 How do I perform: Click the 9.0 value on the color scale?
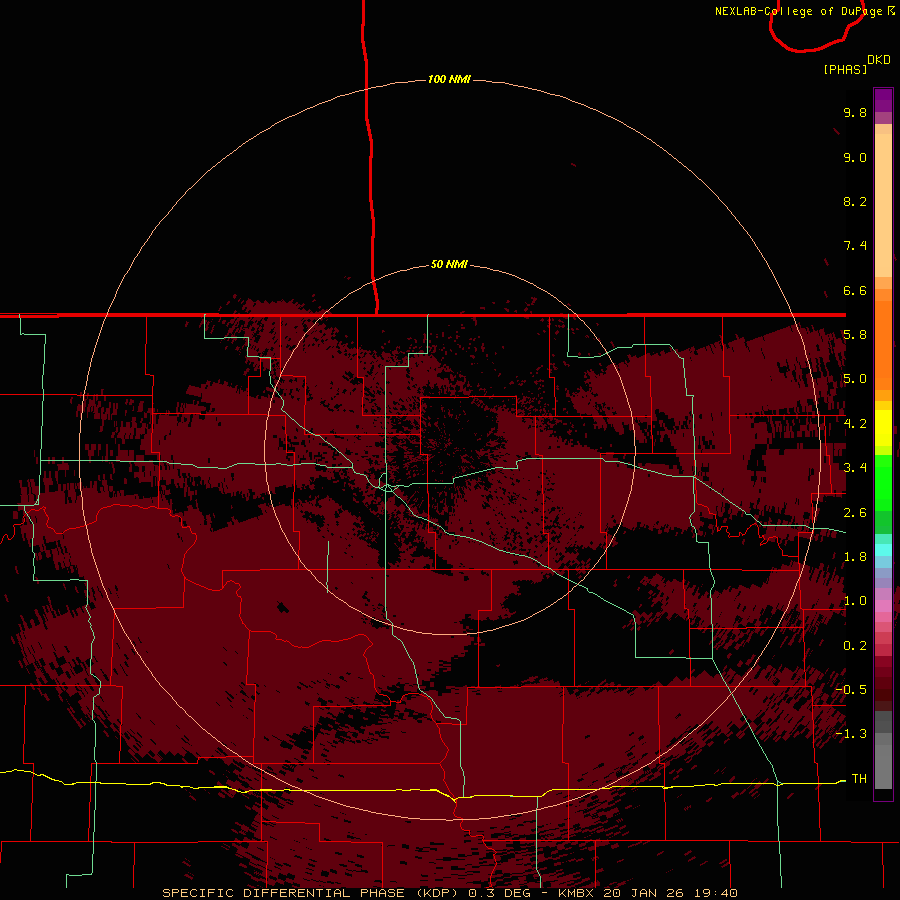pos(855,157)
